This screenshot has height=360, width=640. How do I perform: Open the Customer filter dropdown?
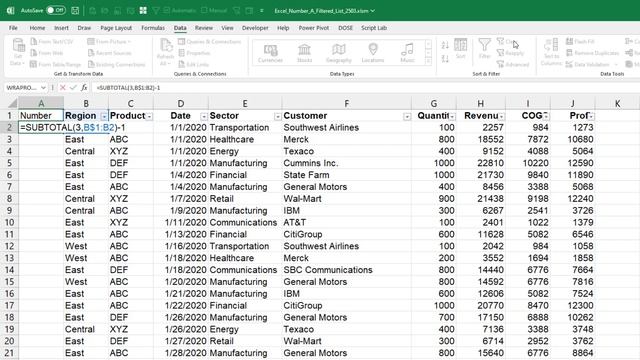pyautogui.click(x=407, y=117)
